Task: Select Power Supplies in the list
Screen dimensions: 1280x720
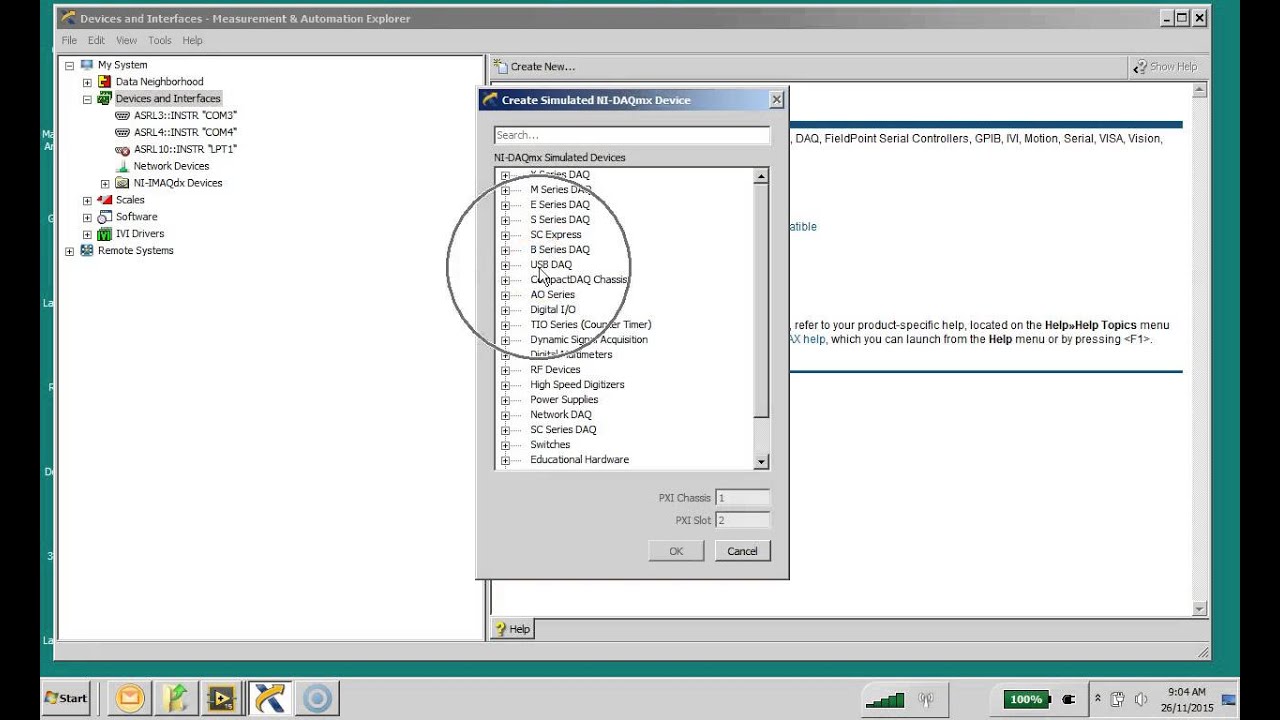Action: pos(564,400)
